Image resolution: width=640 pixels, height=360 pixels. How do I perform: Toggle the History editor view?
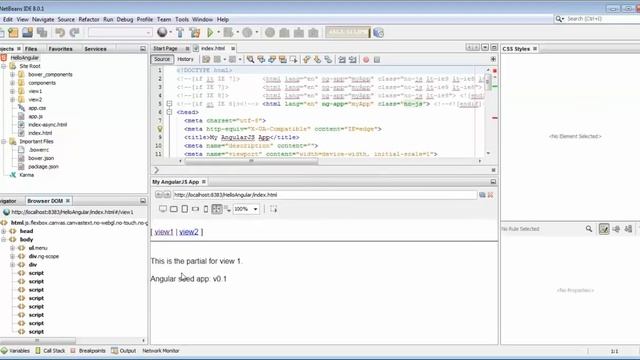click(185, 59)
